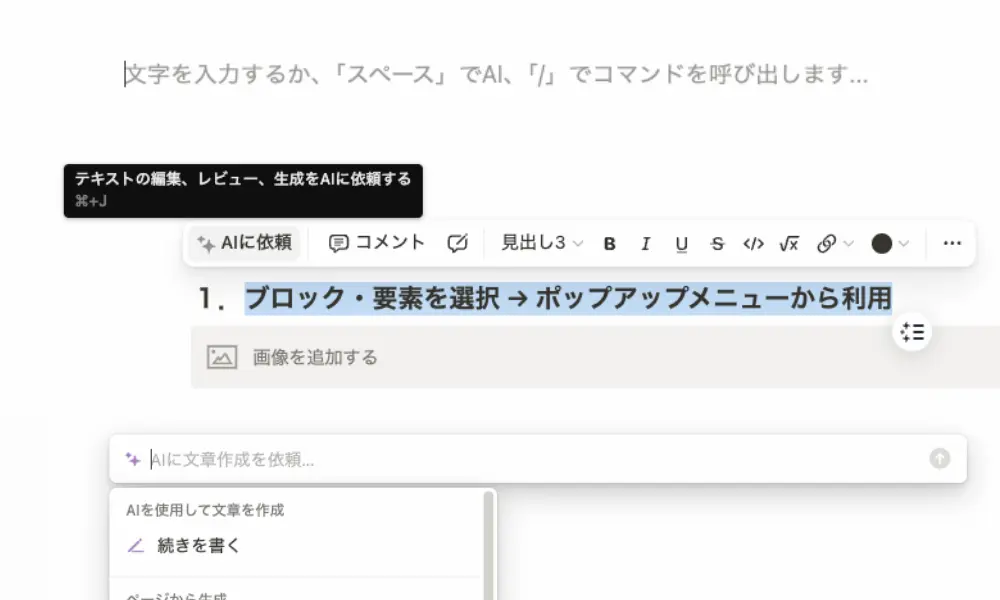The height and width of the screenshot is (600, 1000).
Task: Click the suggest edits pencil icon
Action: click(x=457, y=244)
